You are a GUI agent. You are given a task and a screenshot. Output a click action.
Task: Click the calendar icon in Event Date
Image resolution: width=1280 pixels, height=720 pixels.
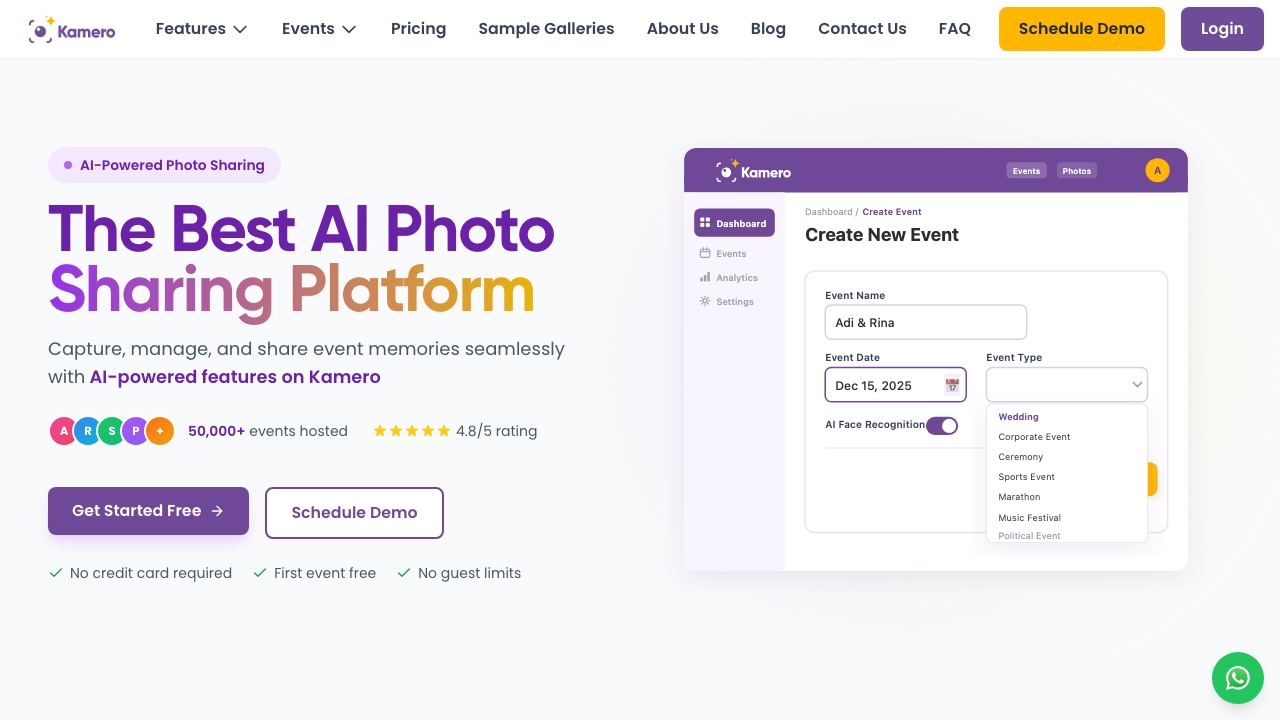(x=952, y=385)
